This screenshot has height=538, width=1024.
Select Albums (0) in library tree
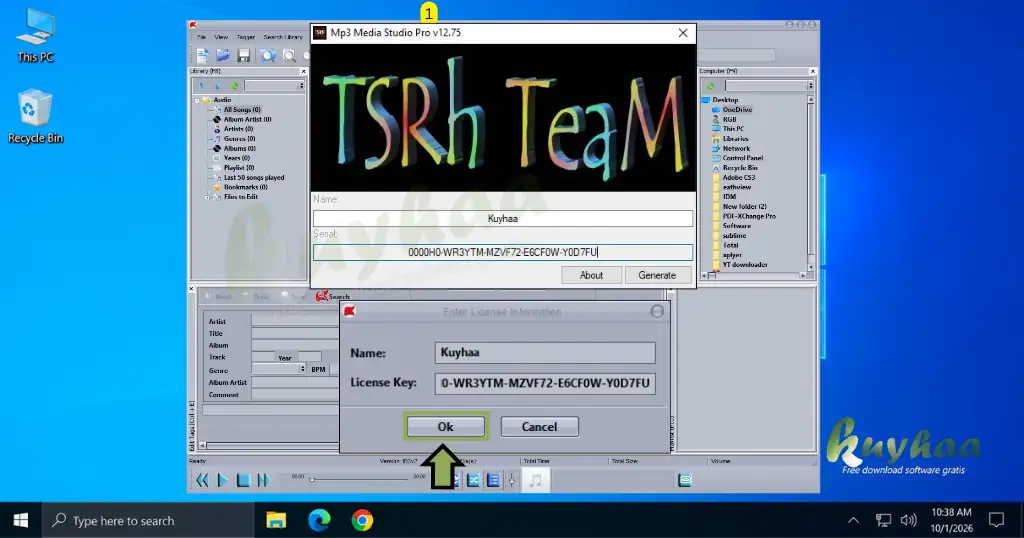pyautogui.click(x=240, y=148)
